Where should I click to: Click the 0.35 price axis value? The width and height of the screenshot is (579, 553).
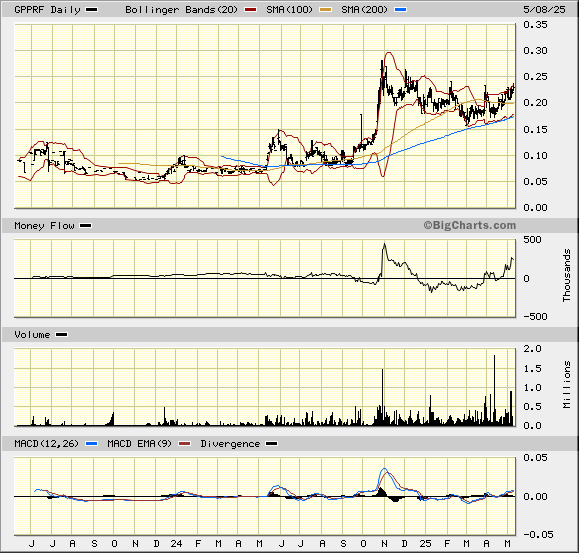[x=535, y=25]
